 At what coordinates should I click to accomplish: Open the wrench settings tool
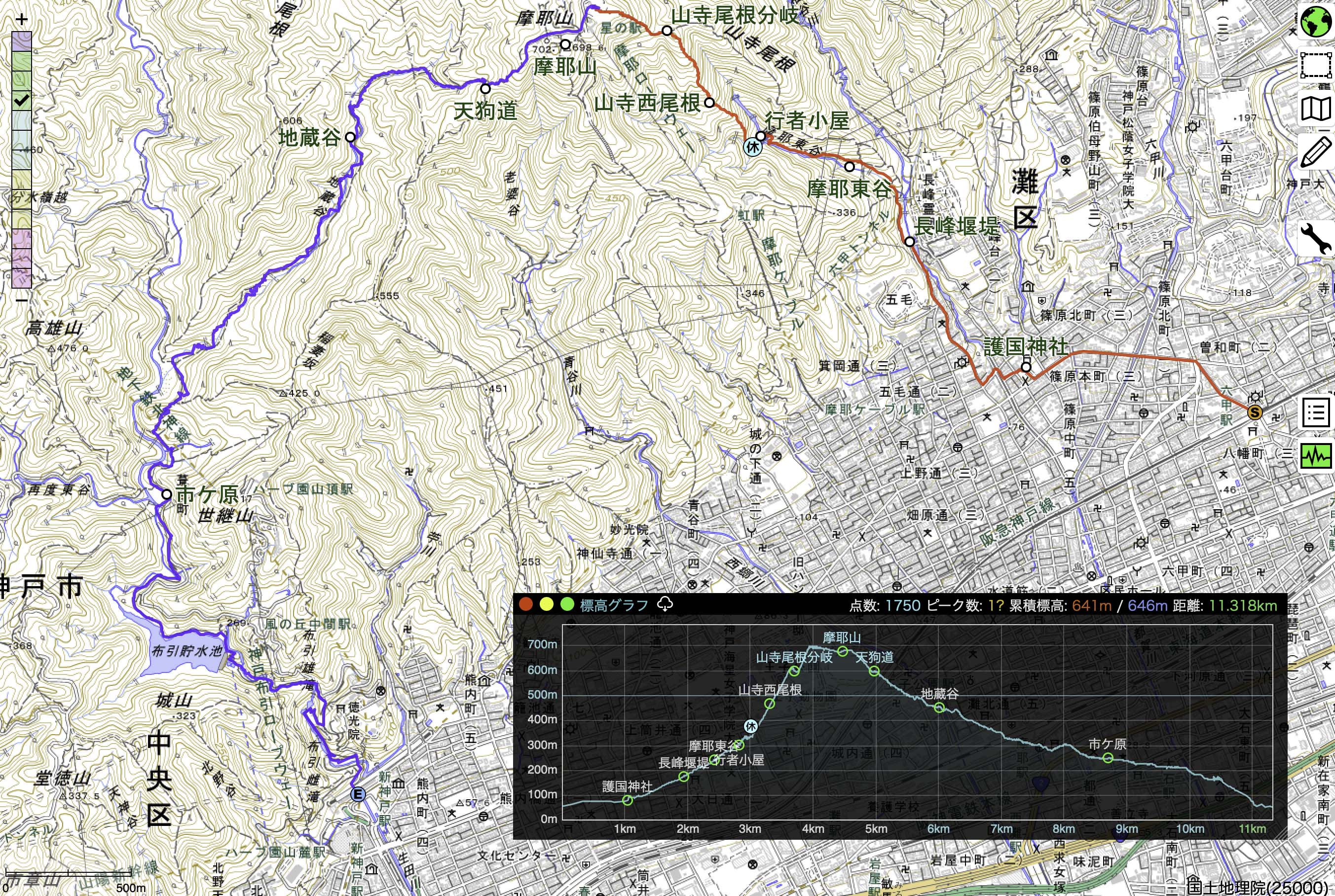pyautogui.click(x=1317, y=239)
